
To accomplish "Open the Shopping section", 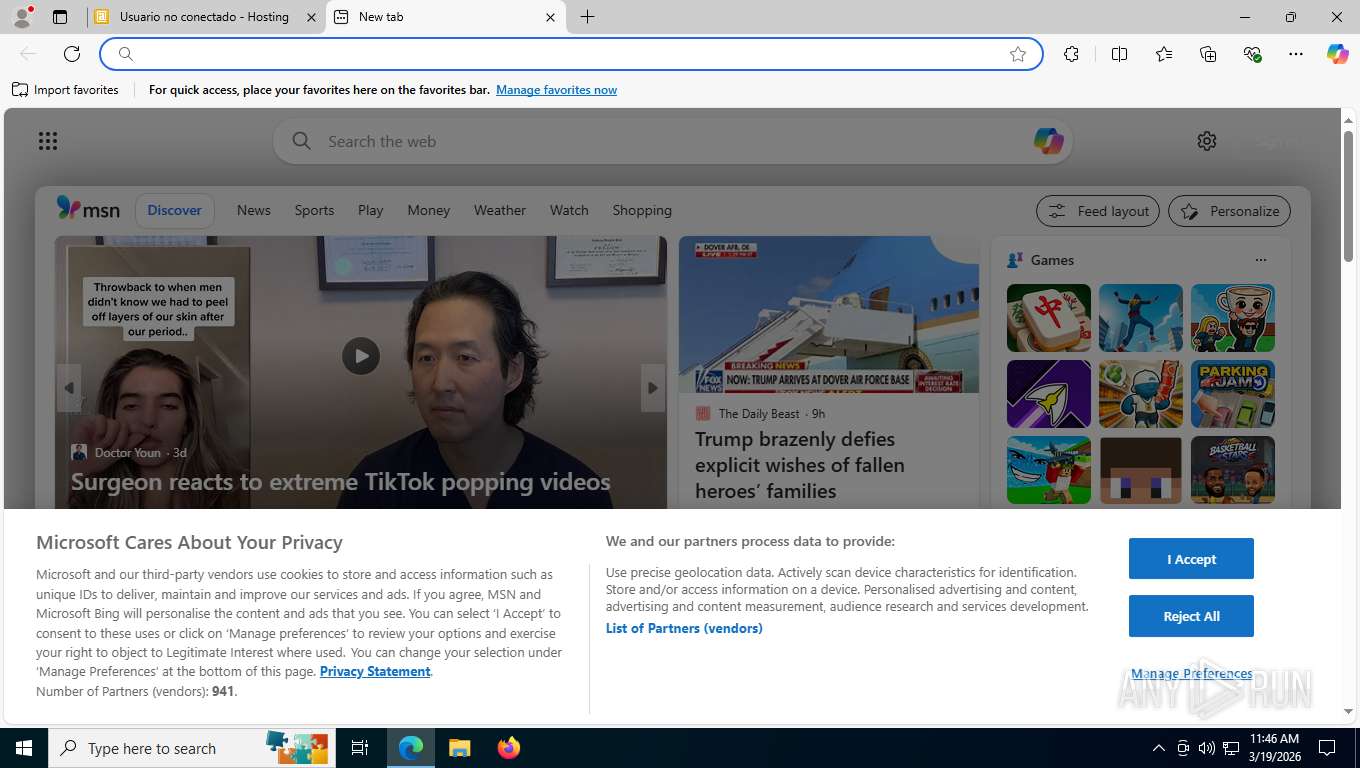I will pyautogui.click(x=642, y=210).
